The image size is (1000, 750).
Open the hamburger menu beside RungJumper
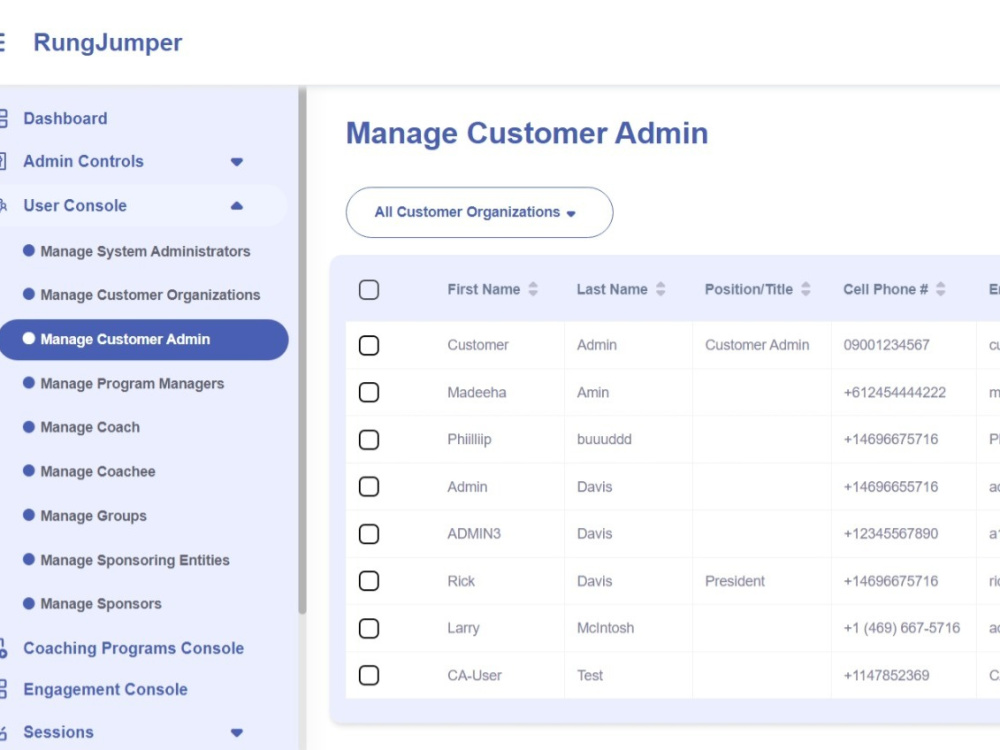click(x=2, y=43)
